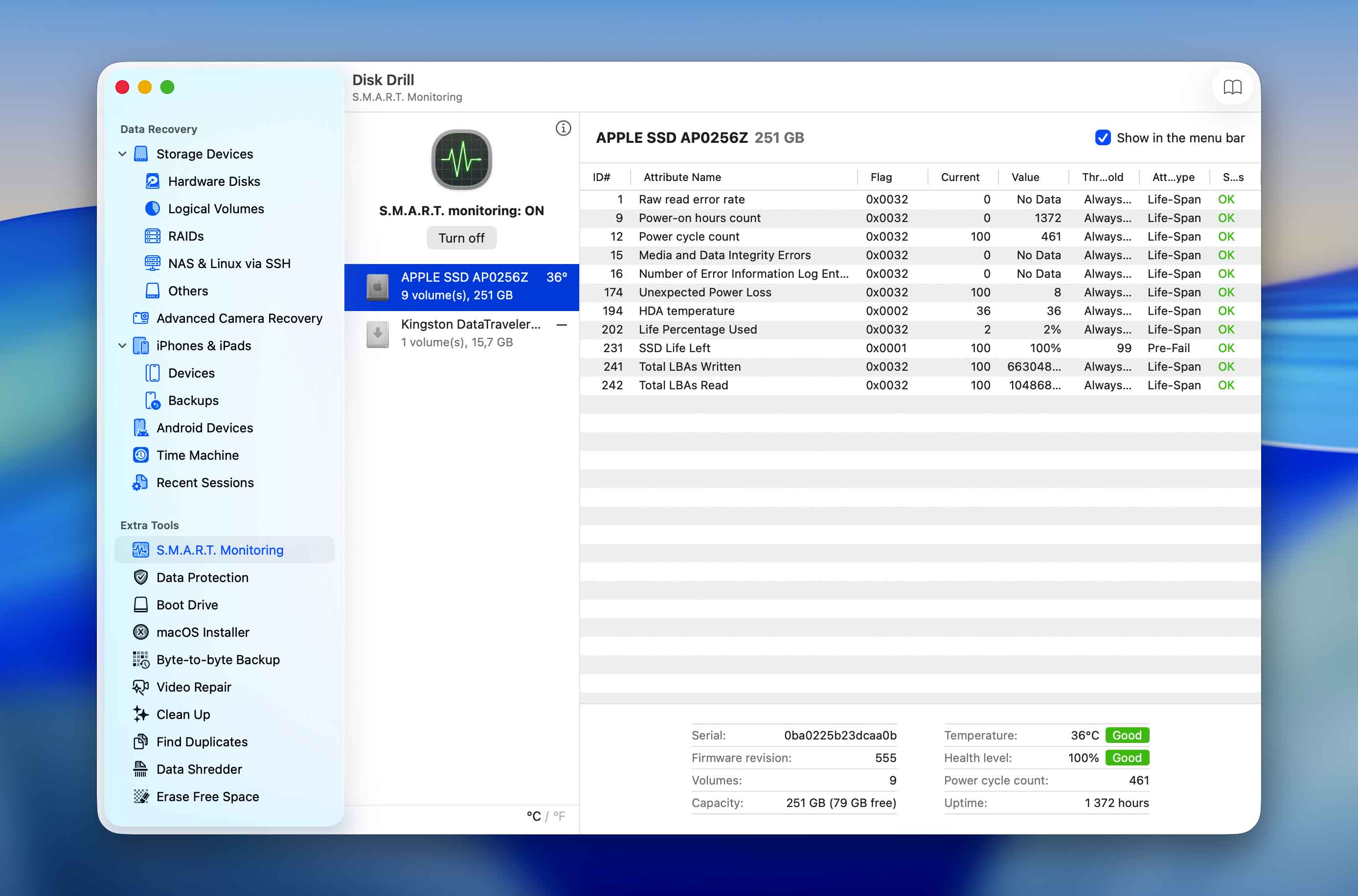Uncheck Show in the menu bar
The height and width of the screenshot is (896, 1358).
pyautogui.click(x=1103, y=138)
